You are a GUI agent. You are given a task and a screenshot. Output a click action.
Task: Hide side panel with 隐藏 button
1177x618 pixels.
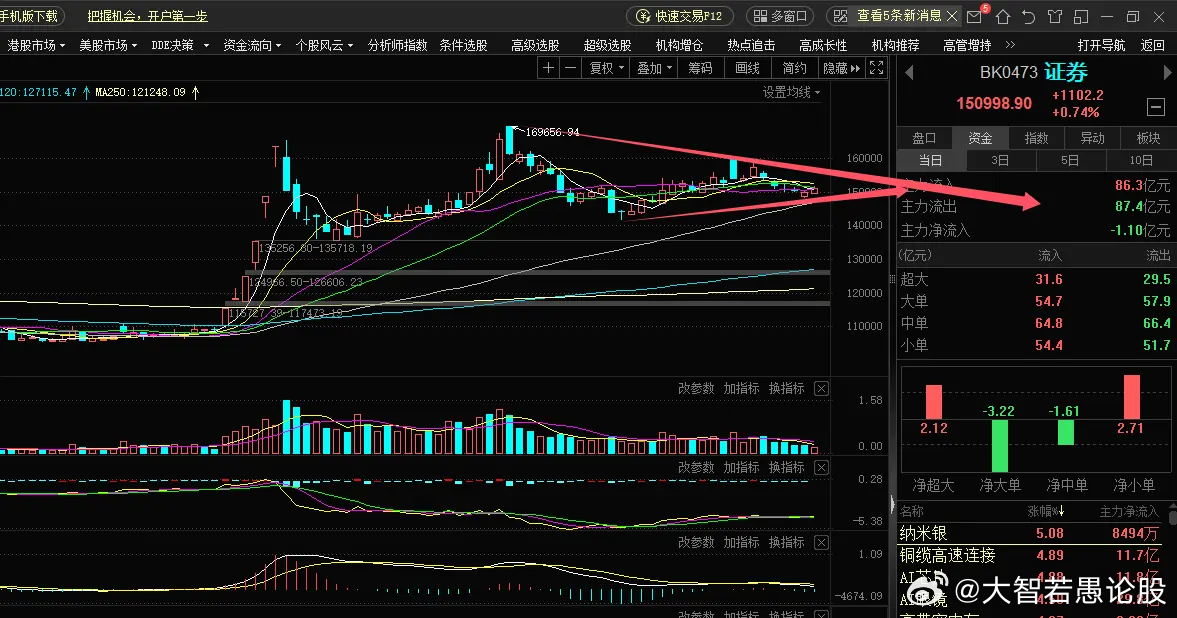coord(841,68)
